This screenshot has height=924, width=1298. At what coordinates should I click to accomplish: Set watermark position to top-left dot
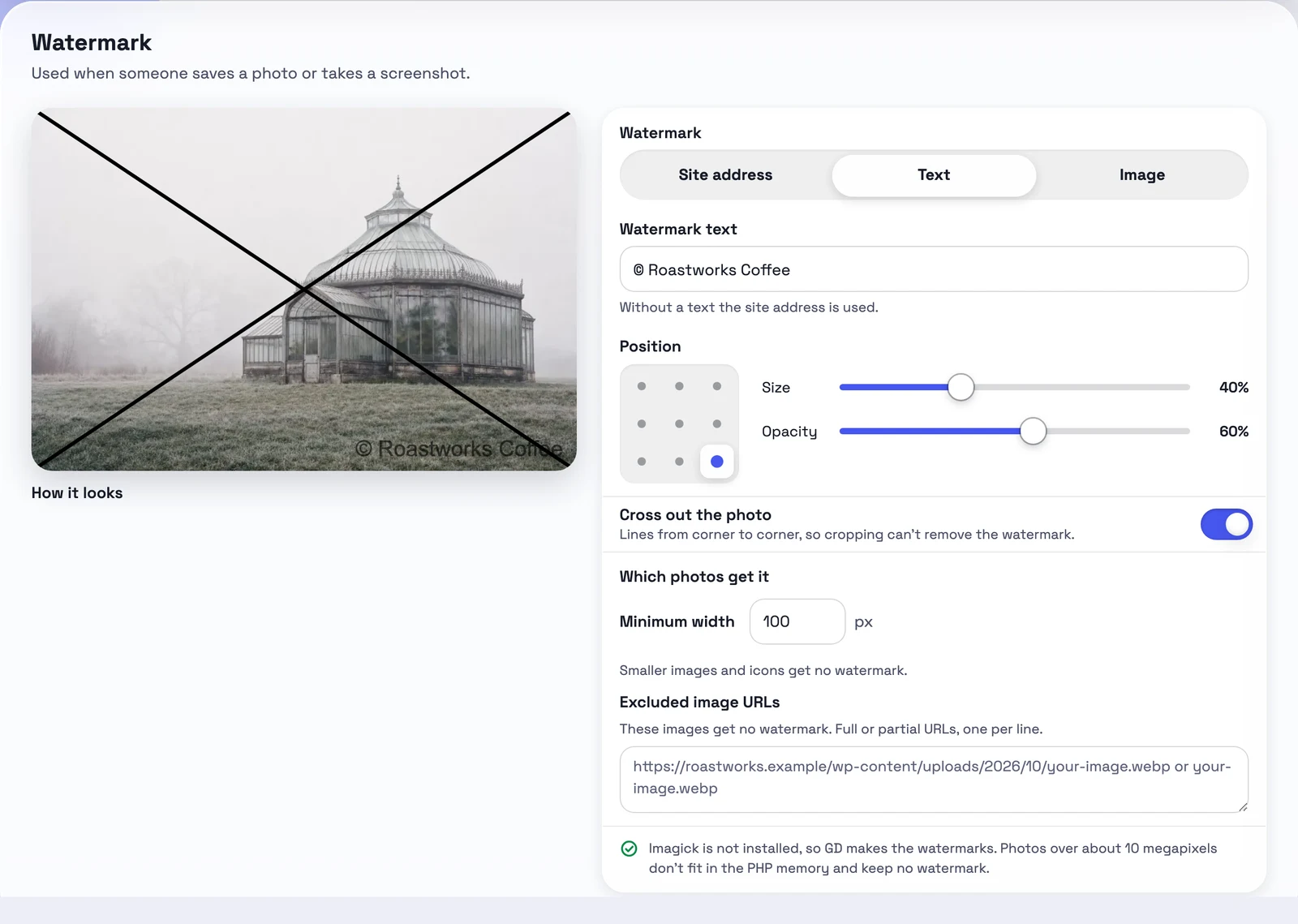click(x=642, y=386)
